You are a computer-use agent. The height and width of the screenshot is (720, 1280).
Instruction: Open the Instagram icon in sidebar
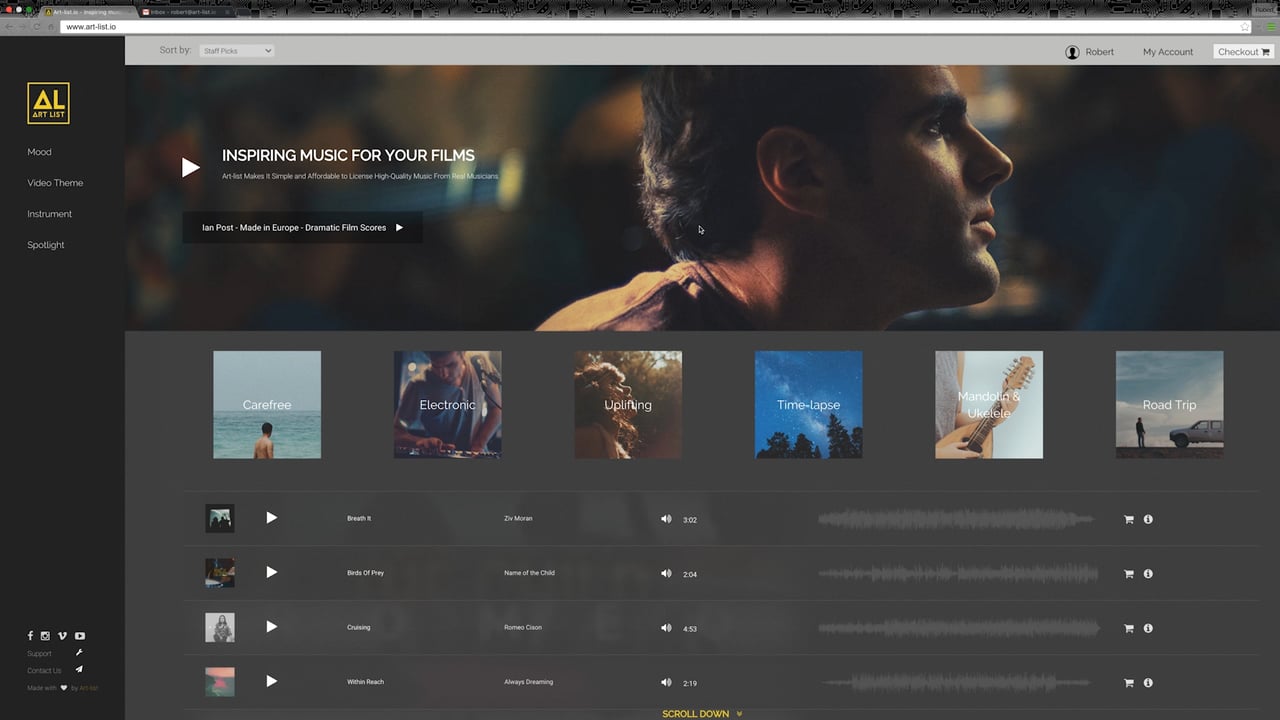(x=45, y=636)
